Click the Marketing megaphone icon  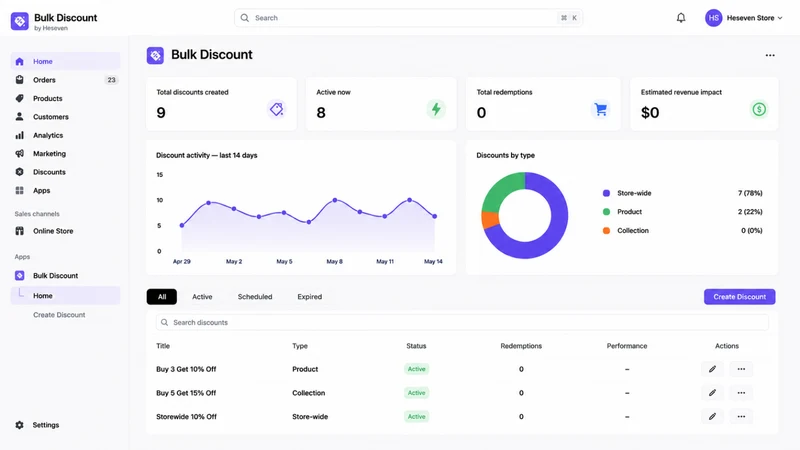tap(19, 154)
